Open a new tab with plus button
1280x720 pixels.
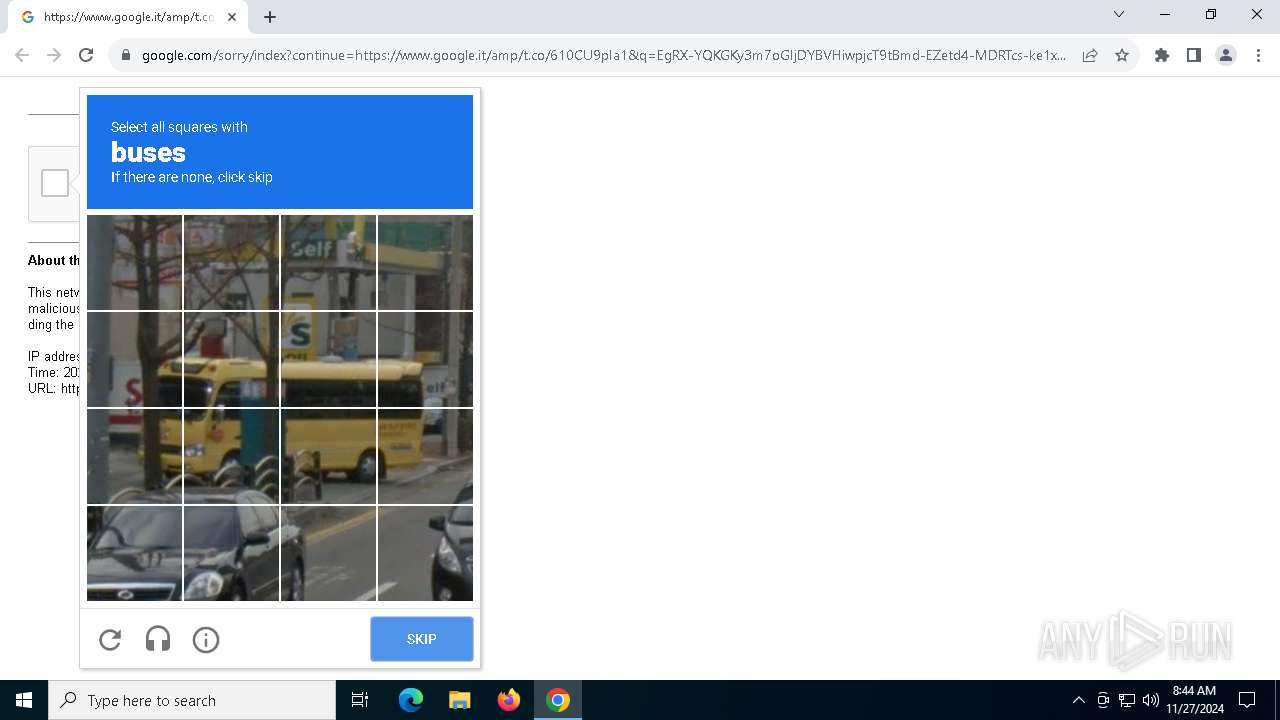tap(270, 17)
